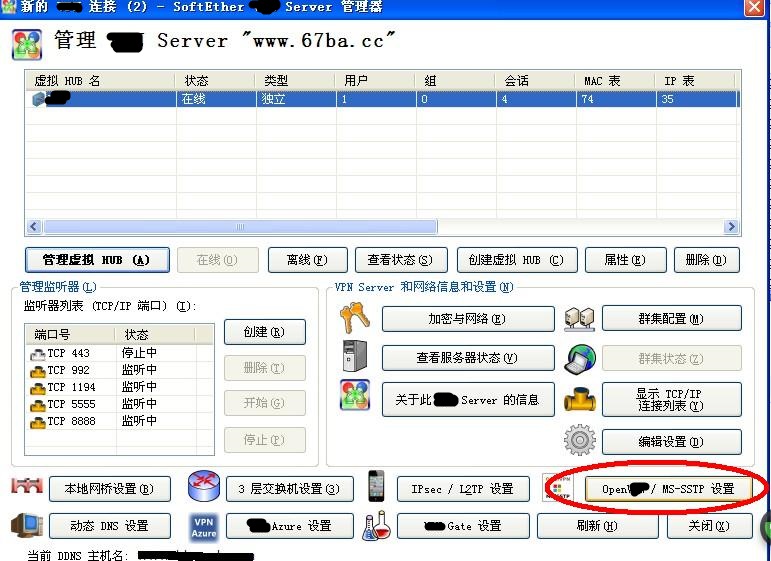771x561 pixels.
Task: Select the online virtual HUB row
Action: tap(380, 99)
